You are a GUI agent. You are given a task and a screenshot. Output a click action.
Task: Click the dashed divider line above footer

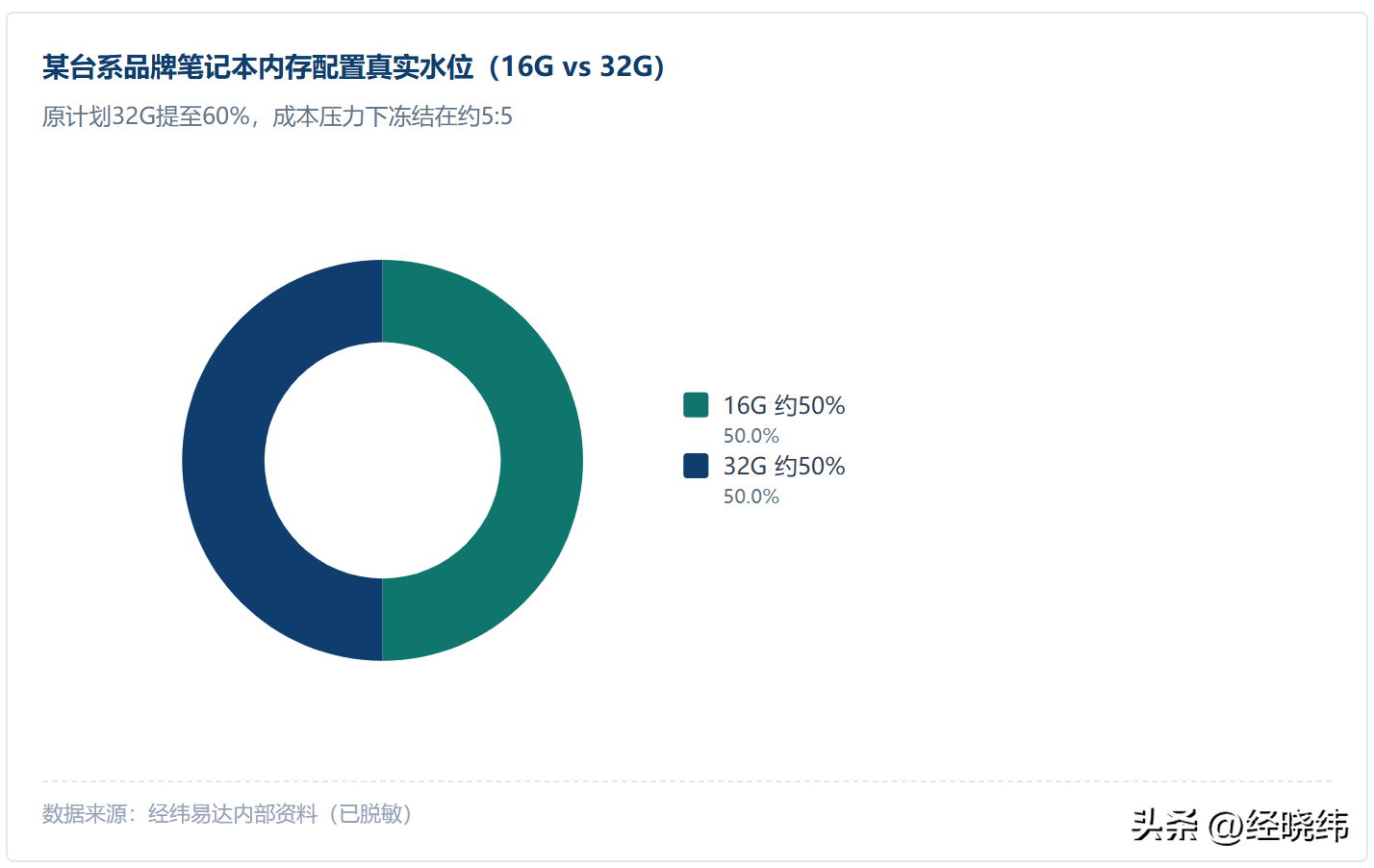pos(687,781)
